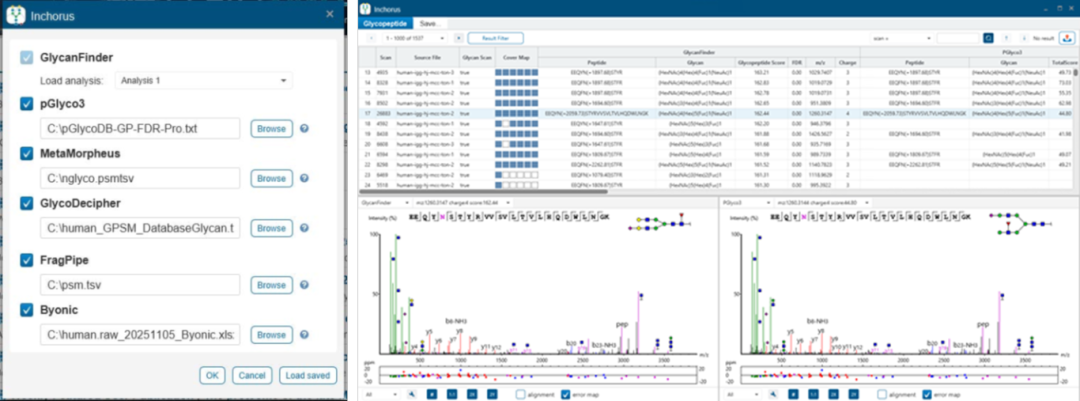Browse for the MetaMorpheus result file
The height and width of the screenshot is (401, 1080).
(x=271, y=178)
